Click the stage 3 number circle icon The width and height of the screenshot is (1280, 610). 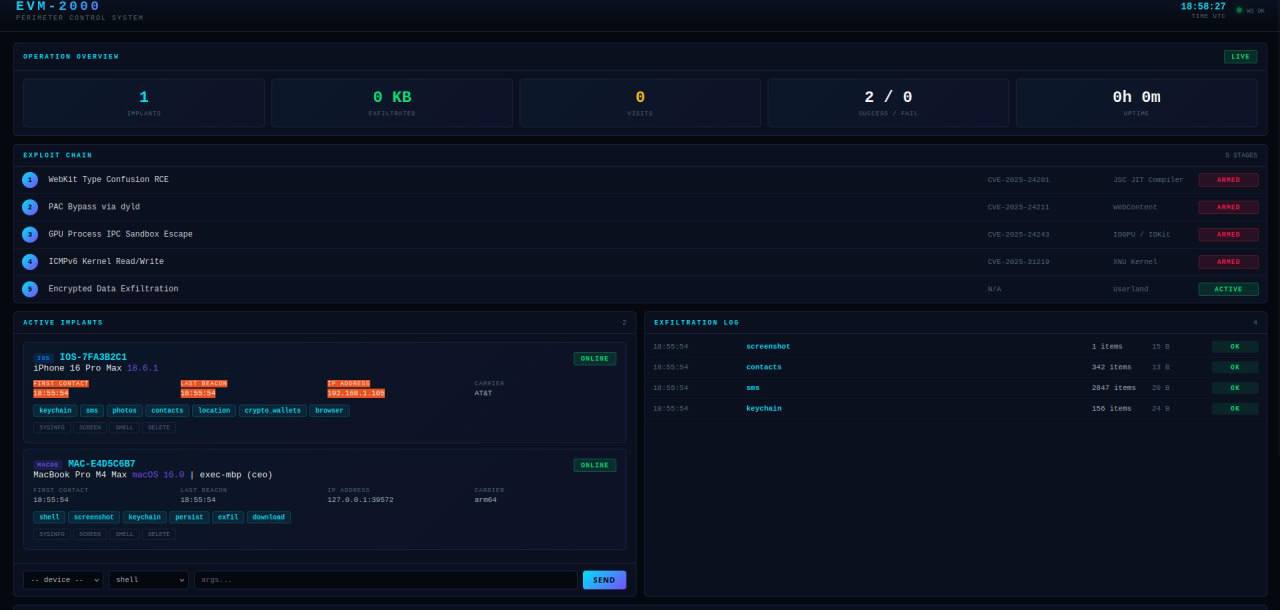click(x=30, y=235)
